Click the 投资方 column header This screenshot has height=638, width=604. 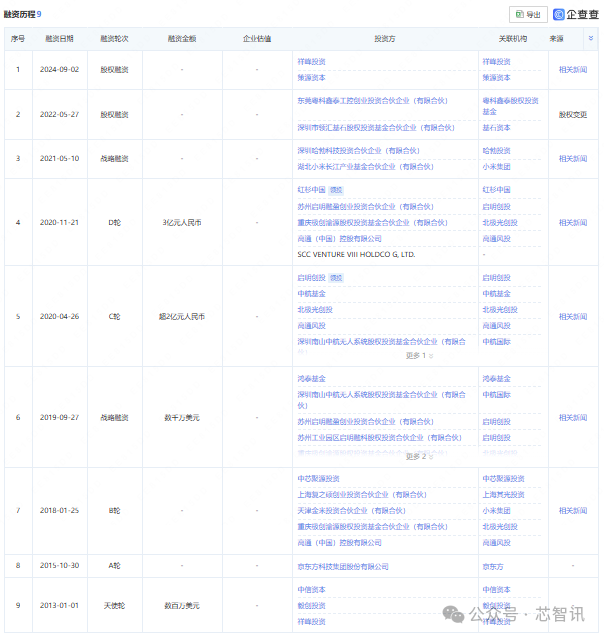pos(385,39)
